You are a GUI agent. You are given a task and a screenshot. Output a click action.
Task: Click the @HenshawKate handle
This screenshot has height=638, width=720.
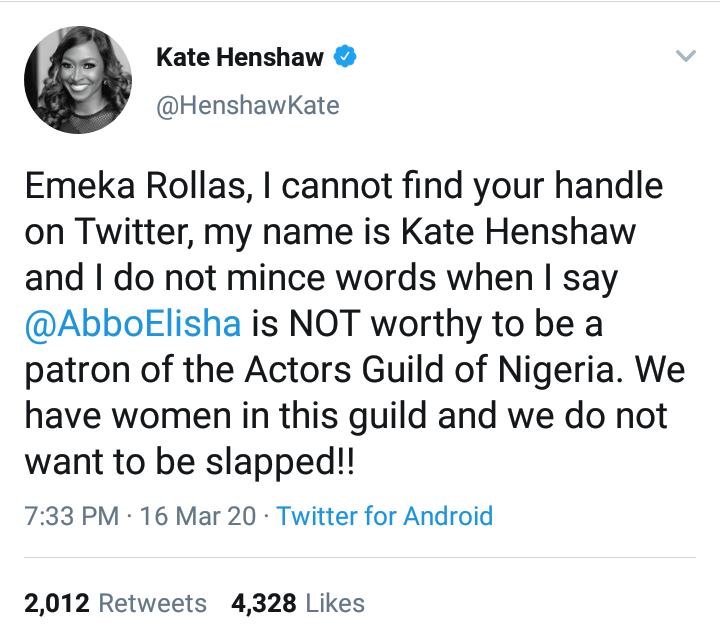tap(247, 104)
